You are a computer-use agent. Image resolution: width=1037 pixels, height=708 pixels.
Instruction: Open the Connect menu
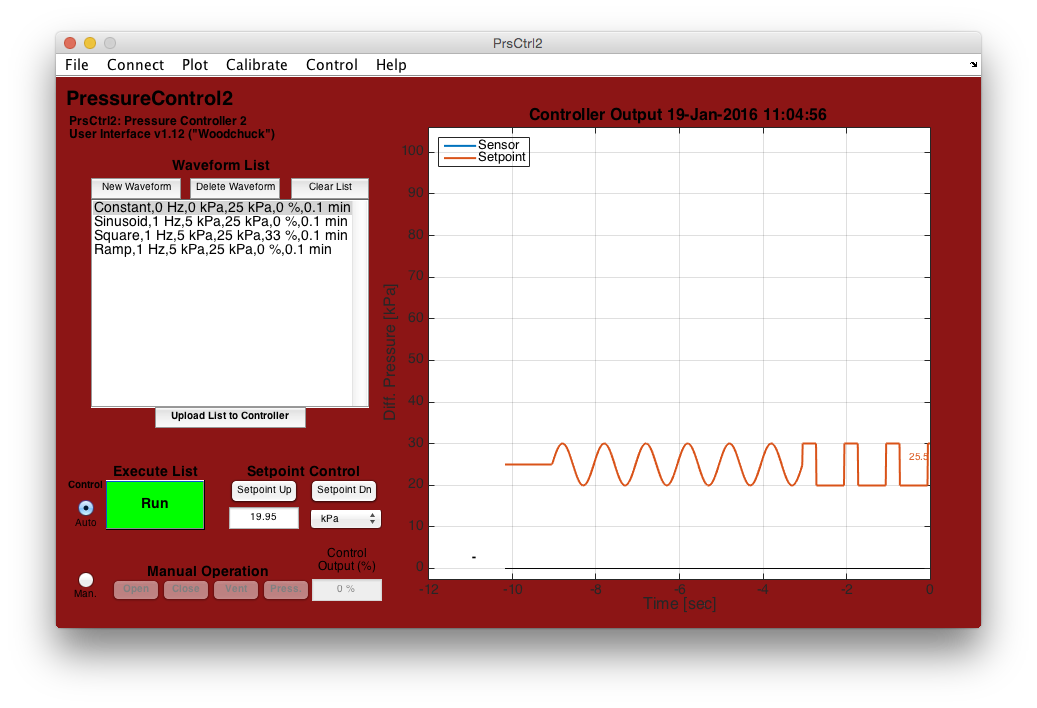click(135, 65)
